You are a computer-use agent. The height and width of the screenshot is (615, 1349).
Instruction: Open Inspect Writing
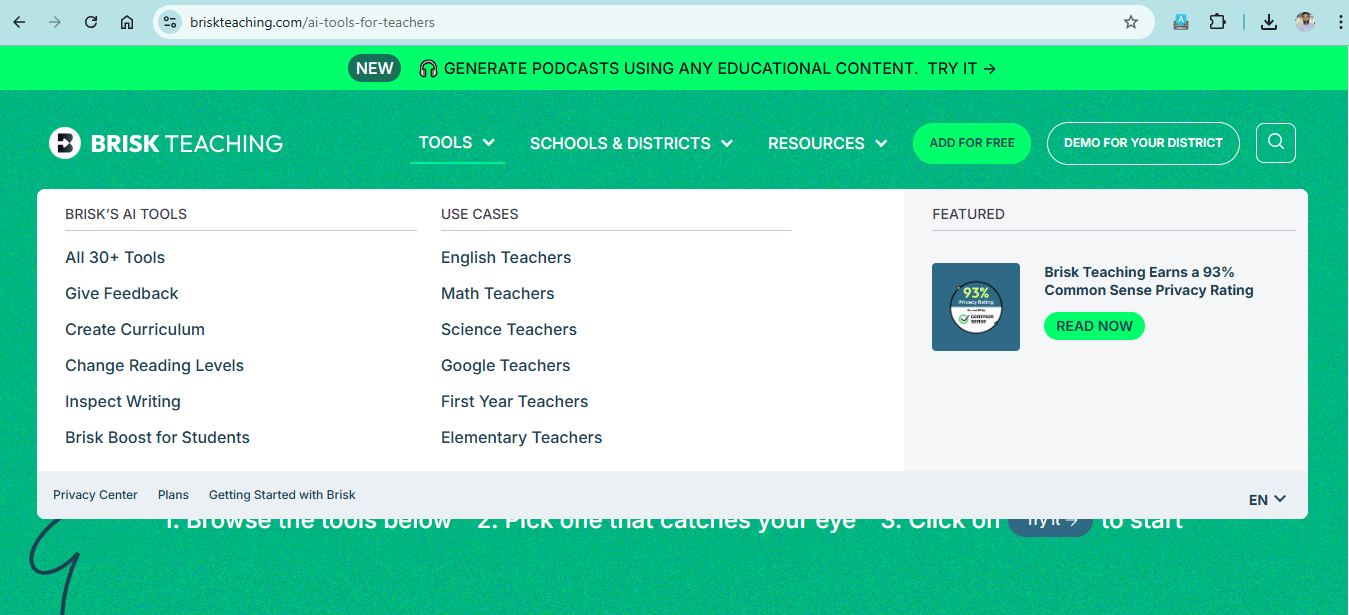(x=123, y=401)
